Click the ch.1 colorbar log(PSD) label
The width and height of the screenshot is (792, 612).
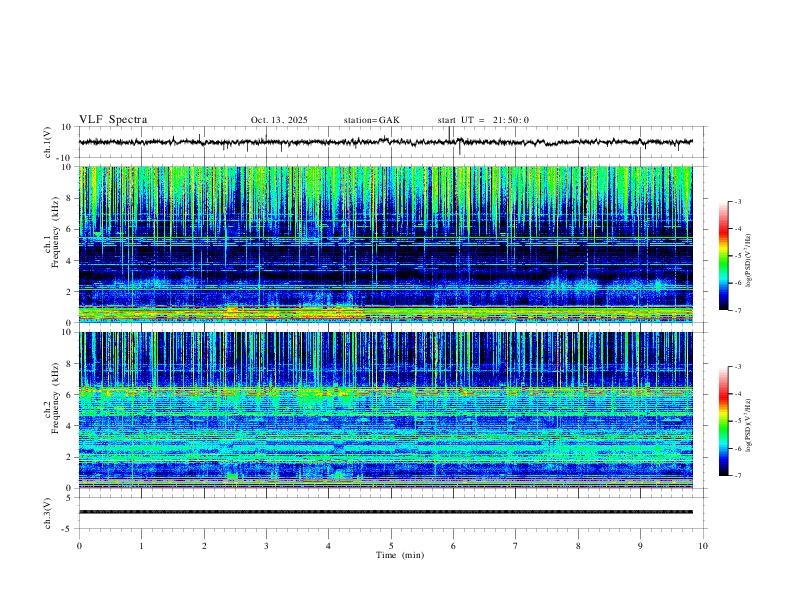coord(749,261)
